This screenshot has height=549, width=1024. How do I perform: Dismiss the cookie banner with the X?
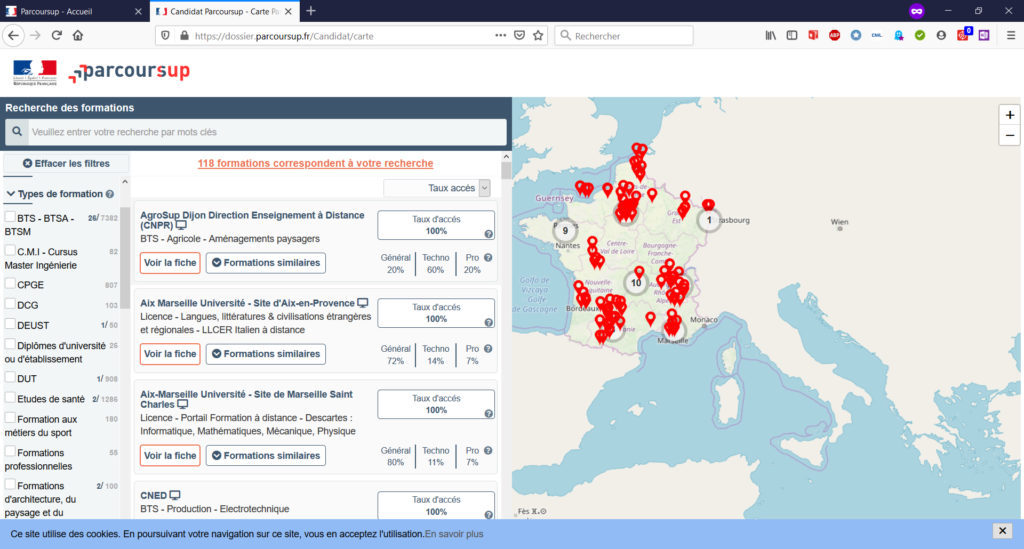1002,531
